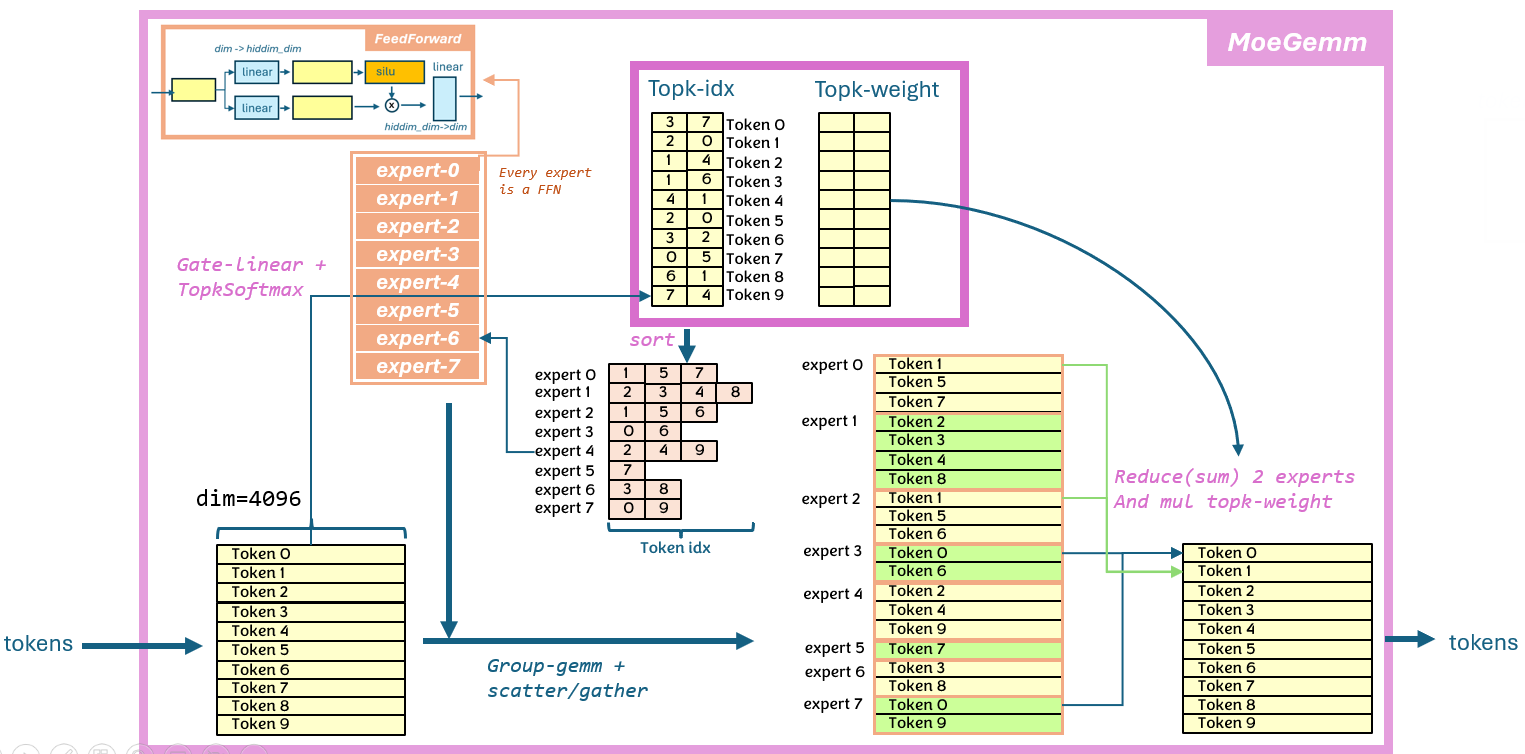
Task: Click the Topk-idx heading
Action: tap(691, 88)
